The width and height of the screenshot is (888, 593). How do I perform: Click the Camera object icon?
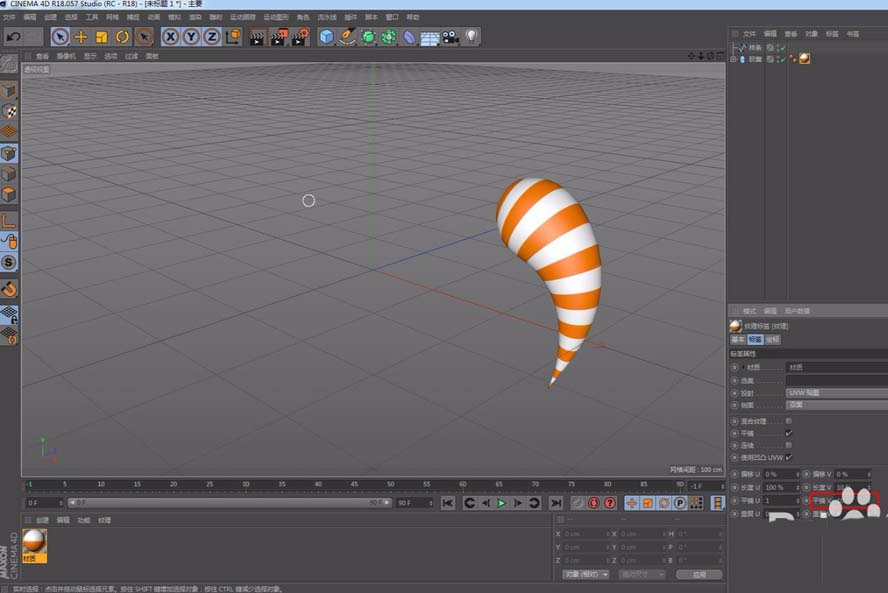[x=451, y=37]
